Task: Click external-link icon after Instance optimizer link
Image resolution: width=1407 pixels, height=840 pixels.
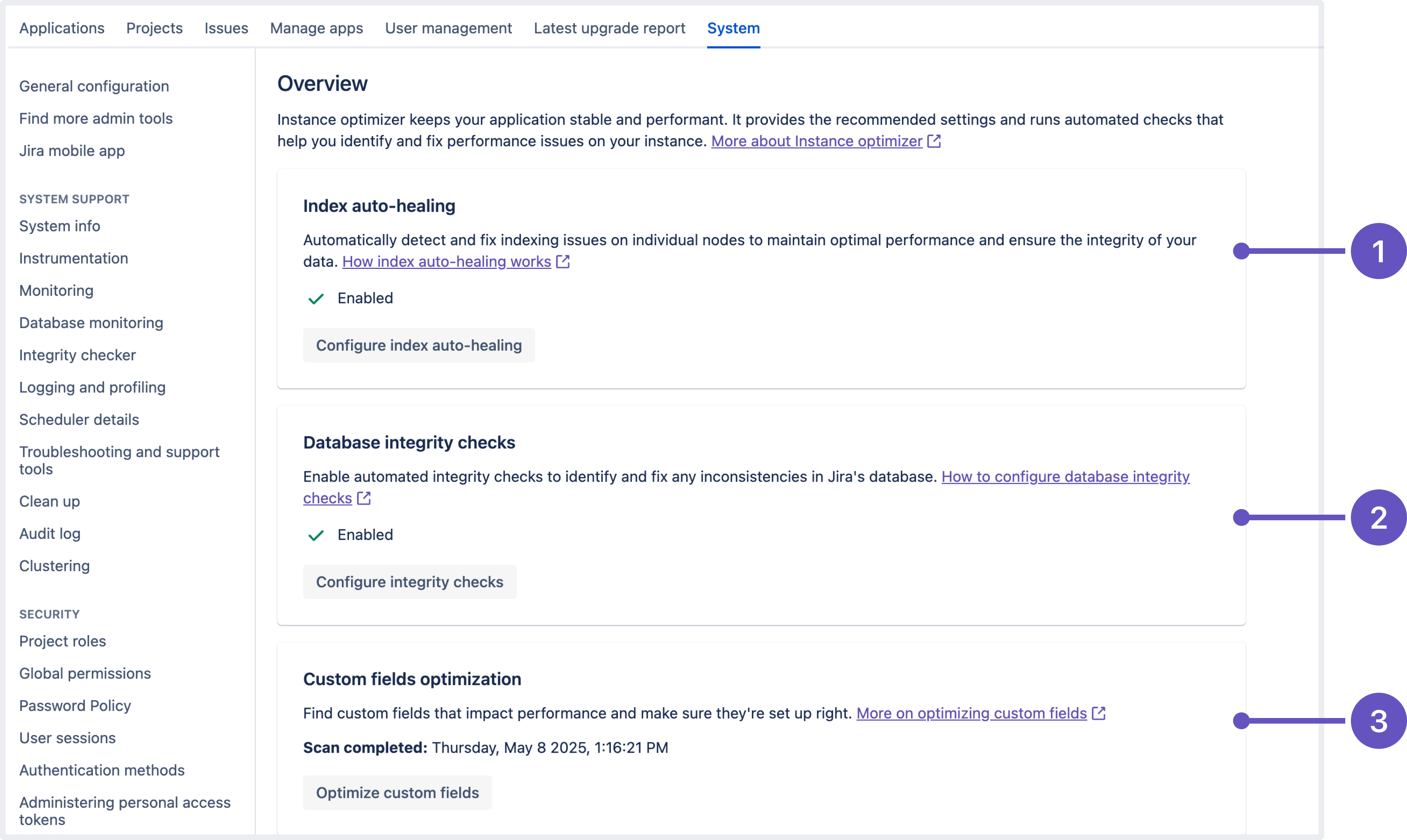Action: point(934,141)
